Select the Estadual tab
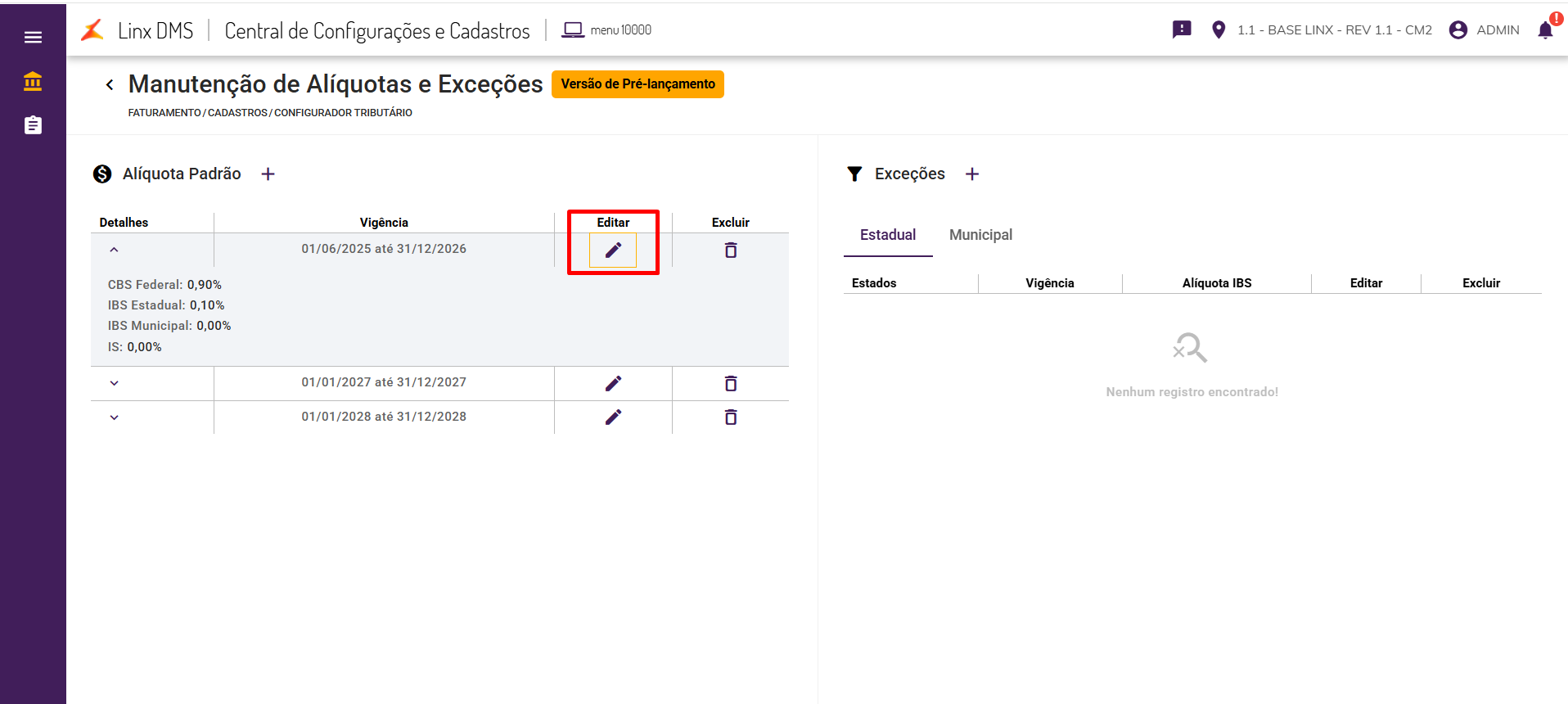 pos(888,235)
